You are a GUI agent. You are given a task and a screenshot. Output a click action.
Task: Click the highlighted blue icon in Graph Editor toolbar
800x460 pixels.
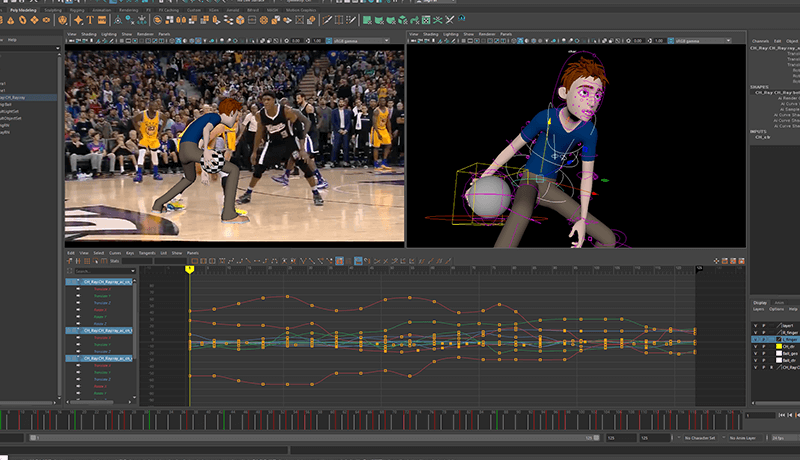point(358,261)
